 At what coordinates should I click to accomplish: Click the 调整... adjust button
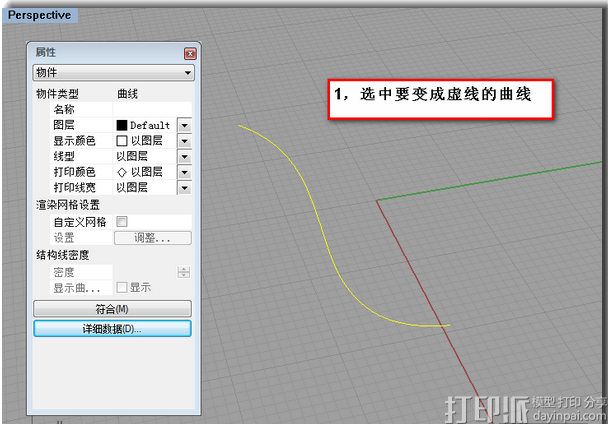tap(152, 238)
